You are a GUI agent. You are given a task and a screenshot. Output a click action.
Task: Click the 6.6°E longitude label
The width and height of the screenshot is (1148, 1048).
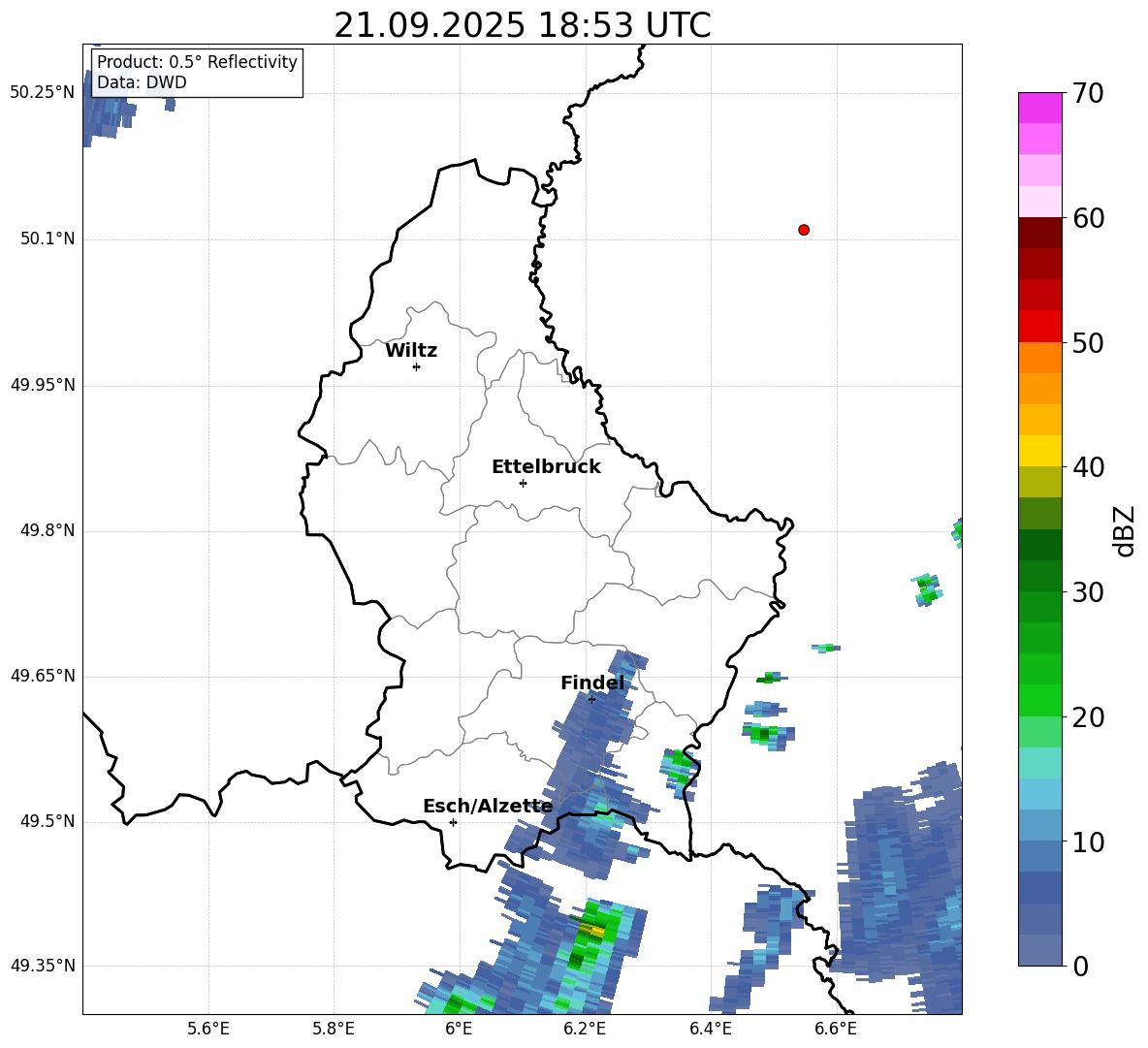click(836, 1029)
